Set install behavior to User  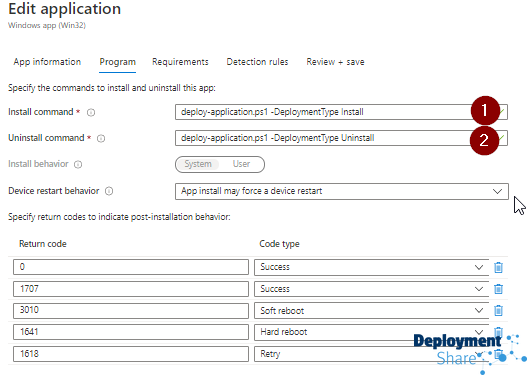(x=241, y=164)
